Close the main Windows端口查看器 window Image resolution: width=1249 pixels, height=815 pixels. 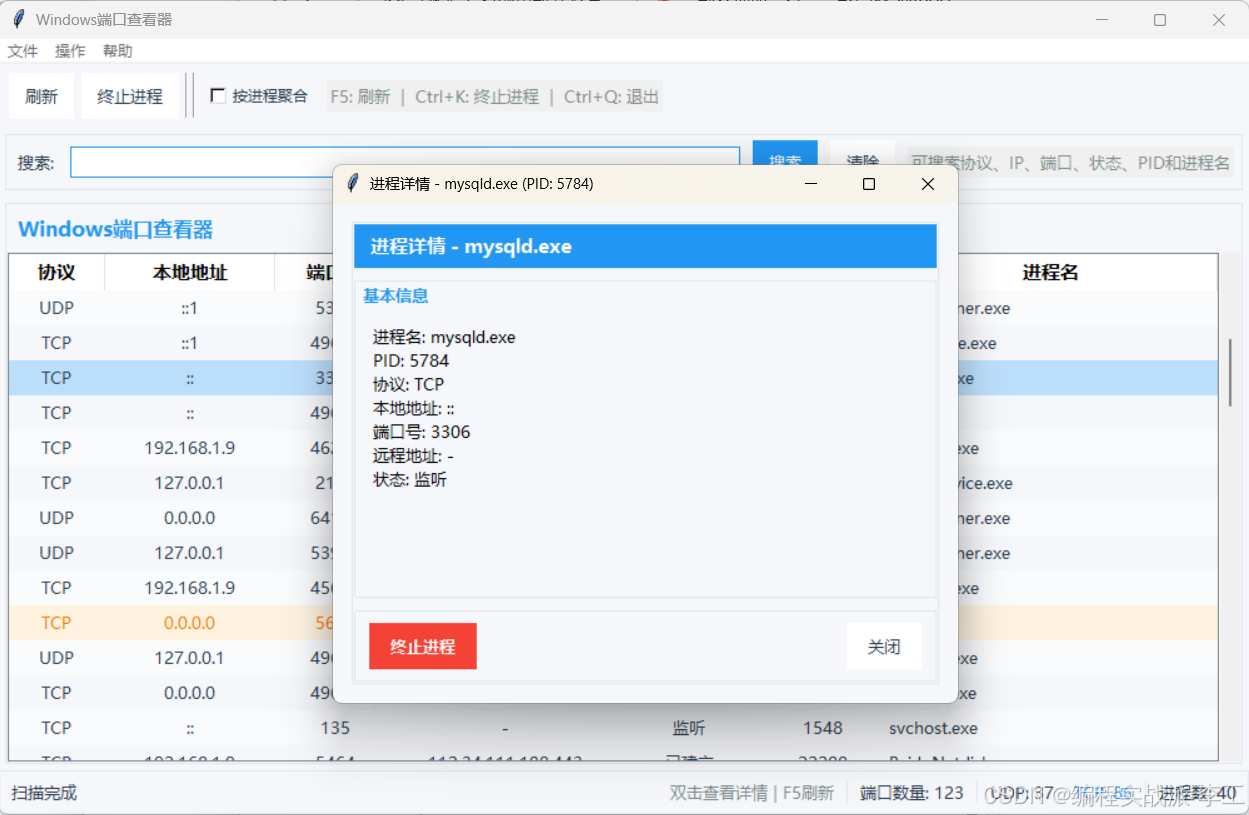1219,20
